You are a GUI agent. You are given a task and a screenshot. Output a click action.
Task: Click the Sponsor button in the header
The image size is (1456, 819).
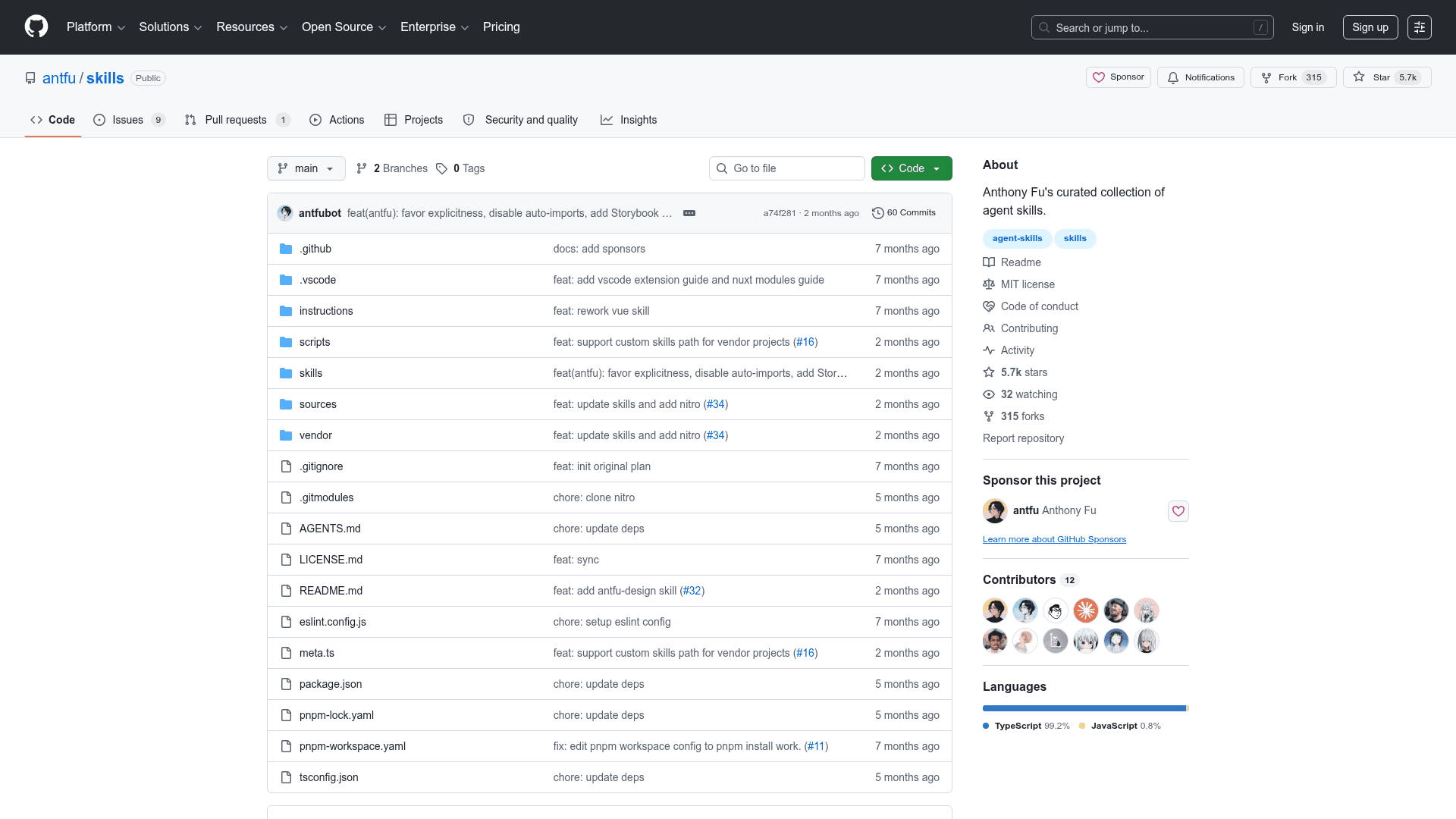(1119, 77)
